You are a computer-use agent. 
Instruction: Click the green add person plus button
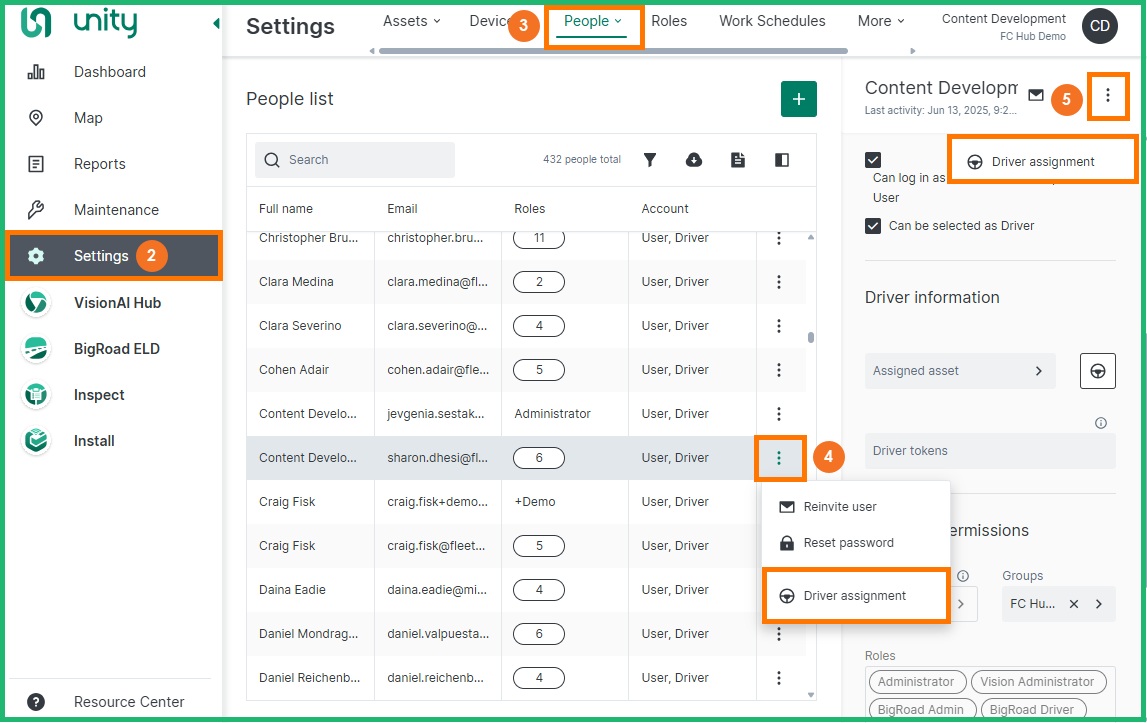pos(798,99)
